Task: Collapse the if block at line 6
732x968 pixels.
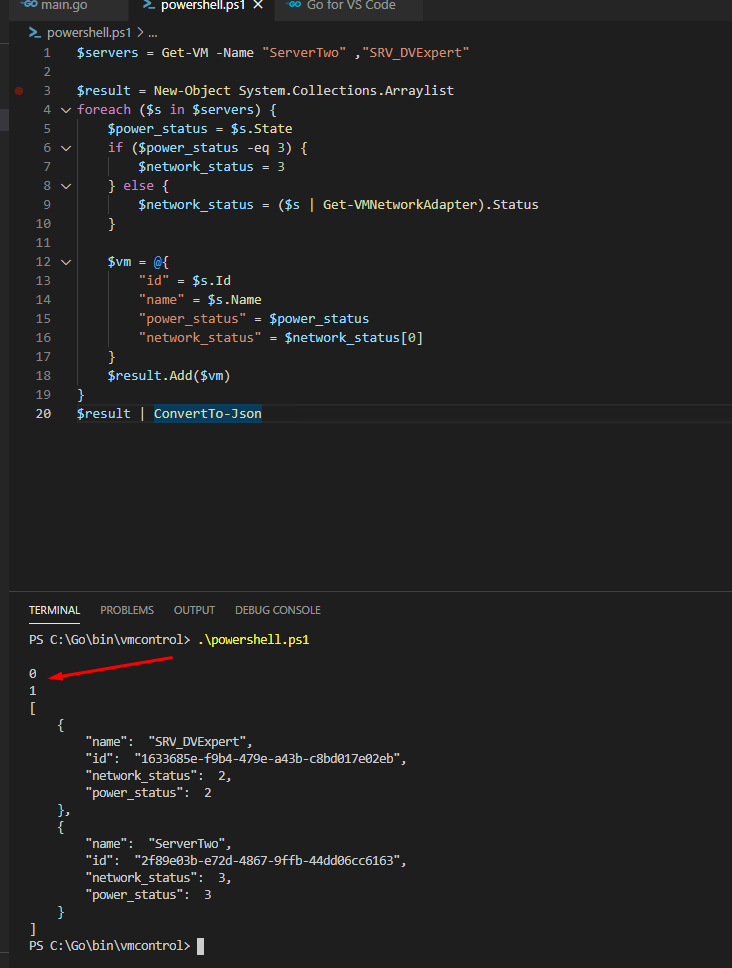Action: [x=66, y=148]
